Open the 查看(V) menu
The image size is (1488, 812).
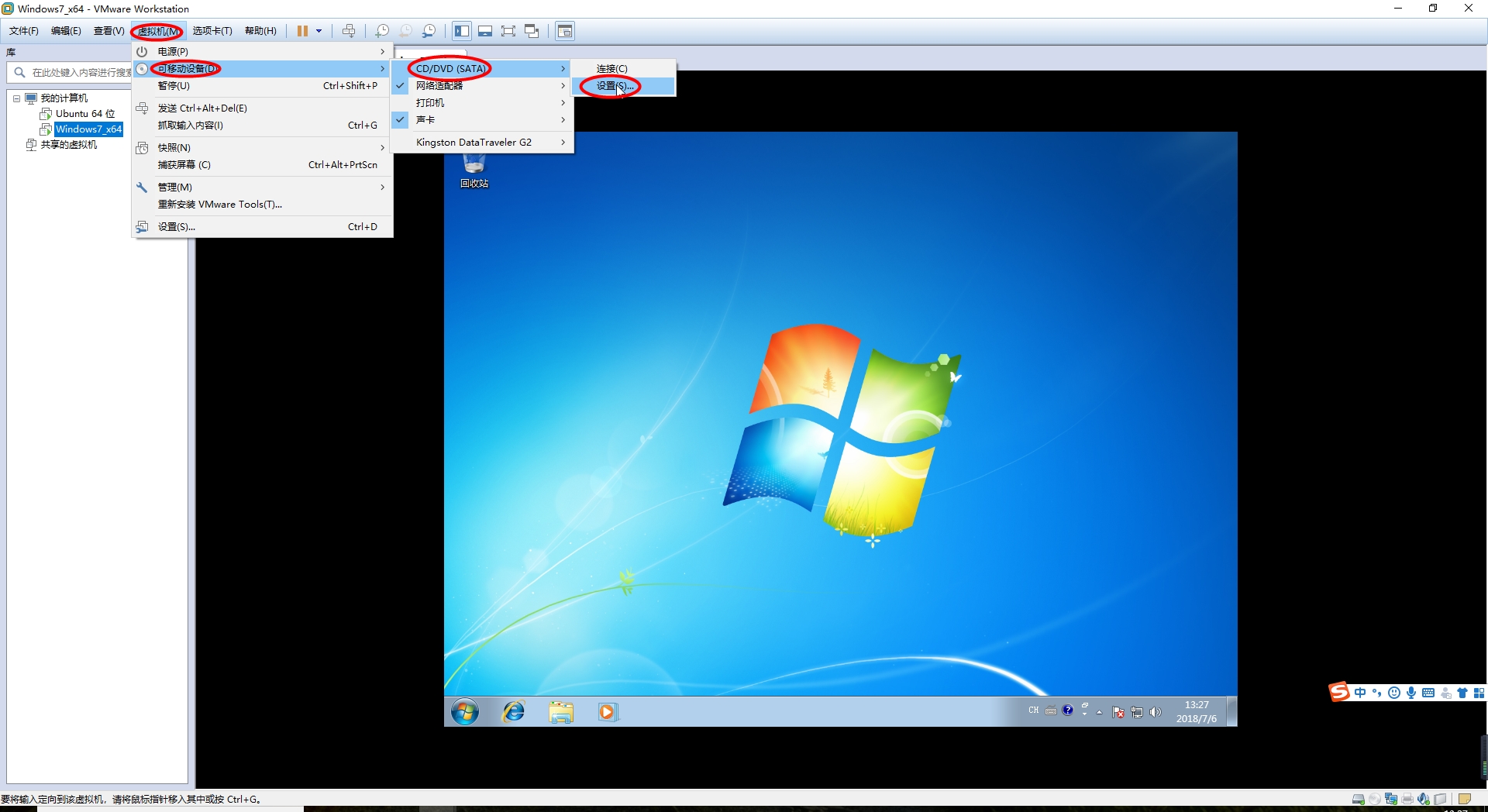[x=108, y=31]
